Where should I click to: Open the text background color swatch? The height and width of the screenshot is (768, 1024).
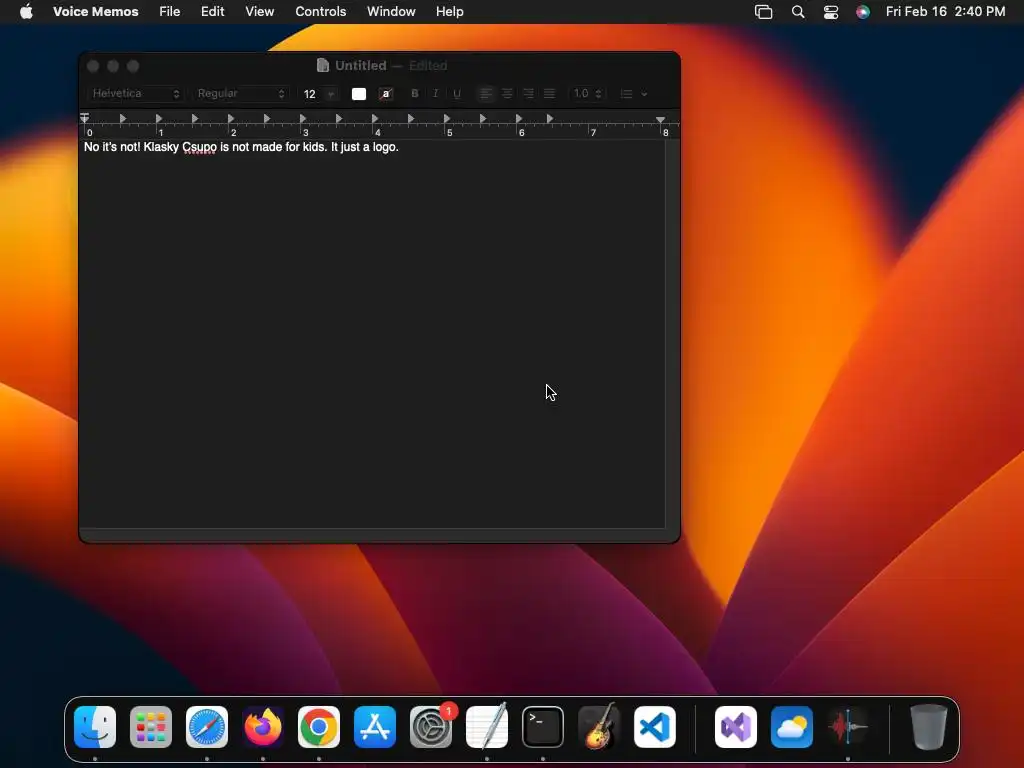coord(386,94)
